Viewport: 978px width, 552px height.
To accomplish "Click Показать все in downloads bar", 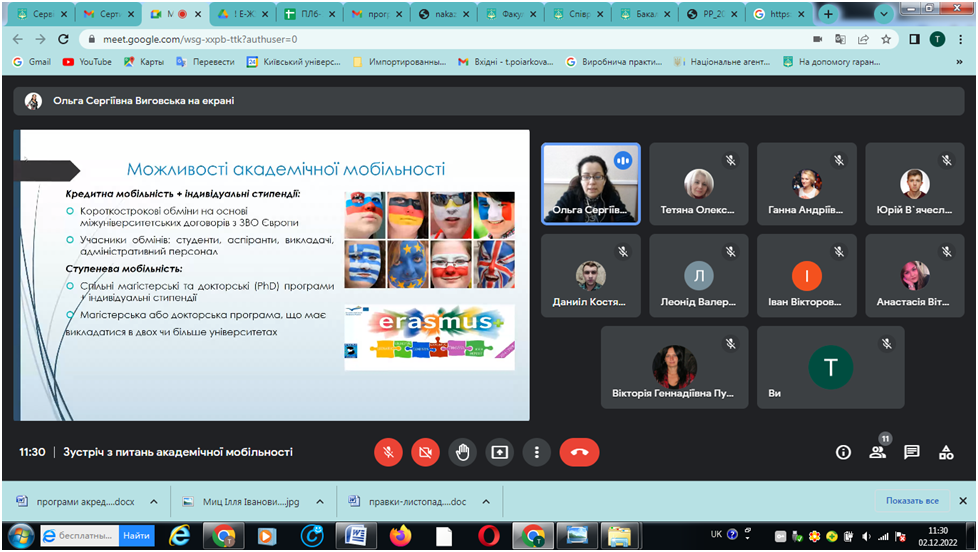I will [911, 501].
